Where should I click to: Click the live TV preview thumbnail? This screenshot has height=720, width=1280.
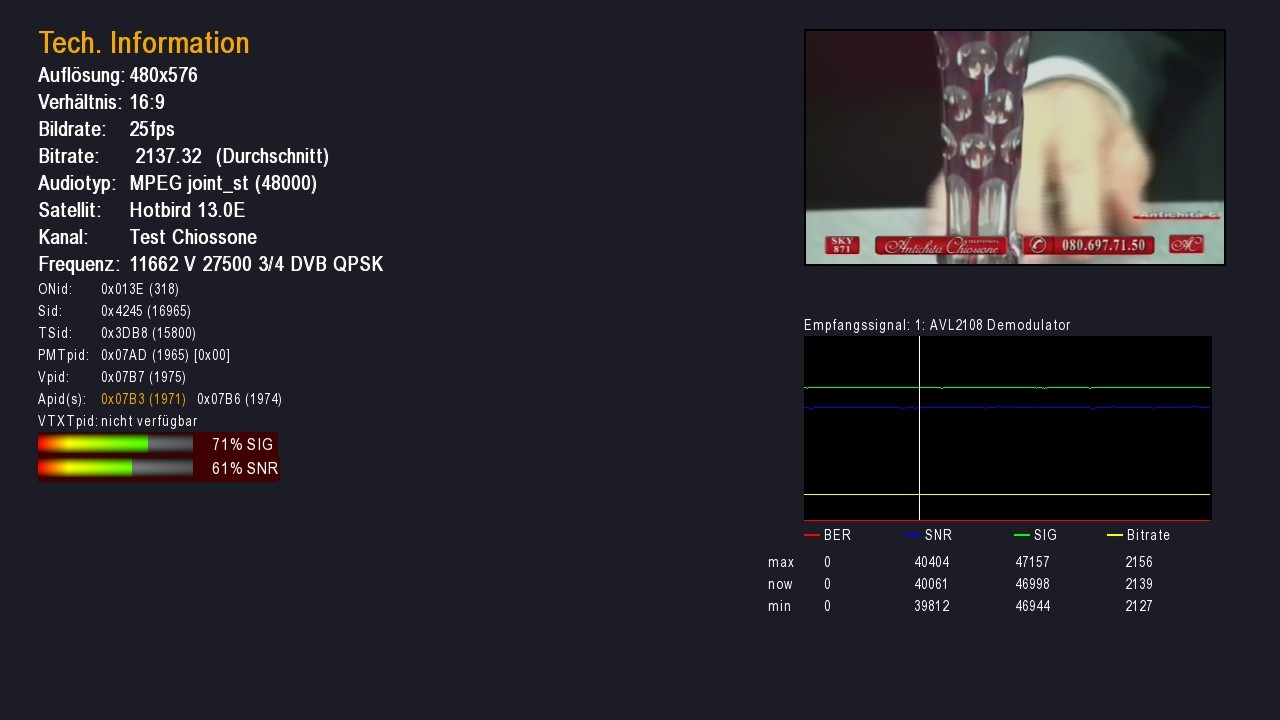(1015, 147)
